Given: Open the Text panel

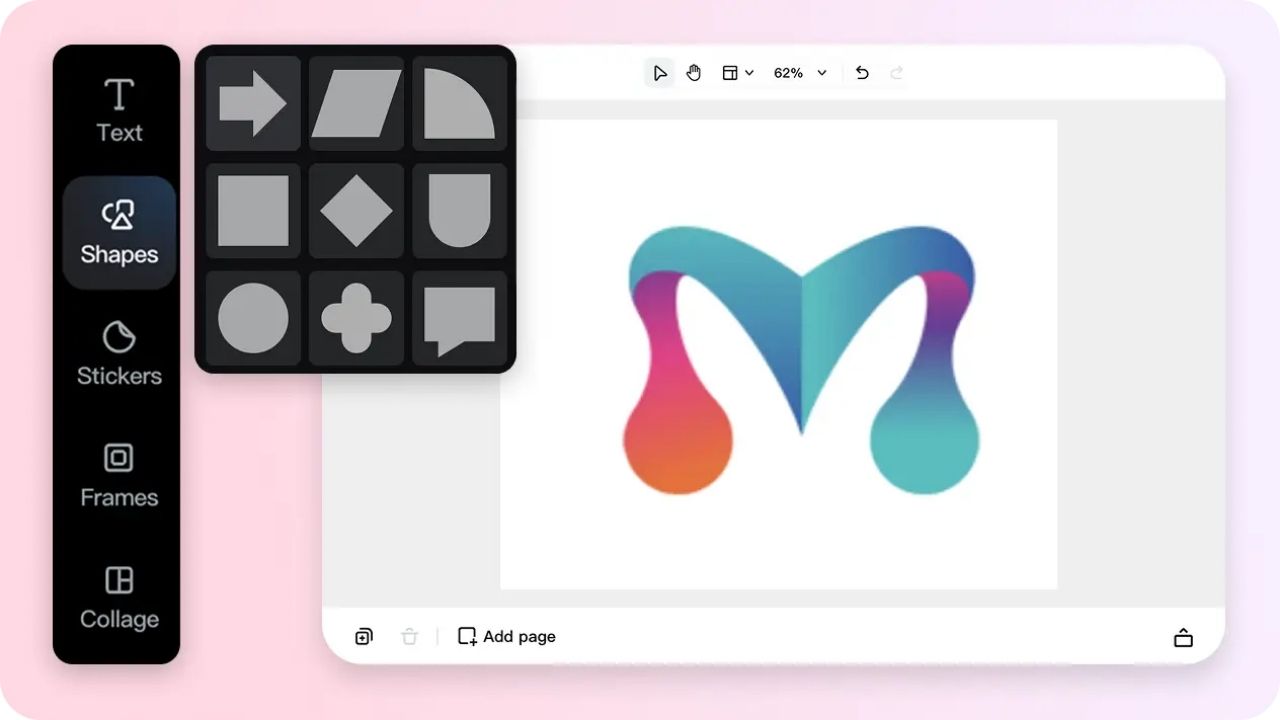Looking at the screenshot, I should tap(118, 108).
